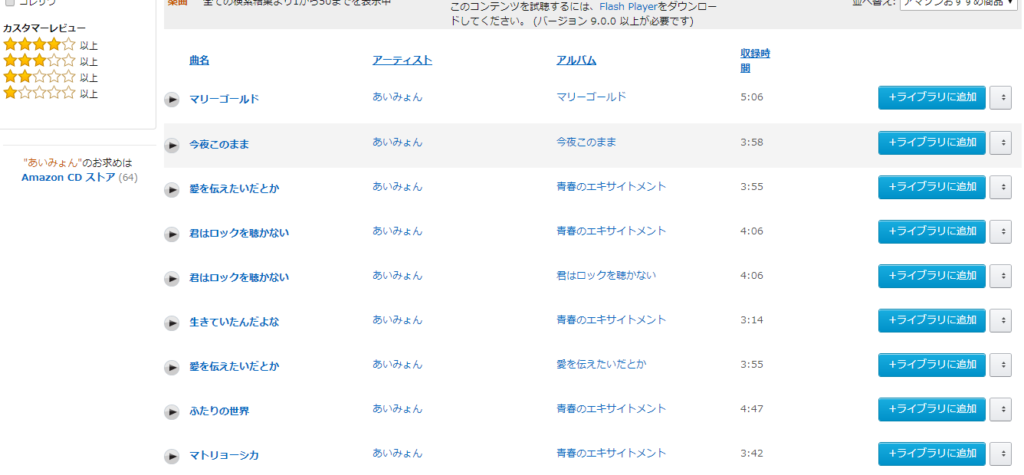Open album 青春のエキサイトメント in 生きていたんだよな row

pos(611,319)
